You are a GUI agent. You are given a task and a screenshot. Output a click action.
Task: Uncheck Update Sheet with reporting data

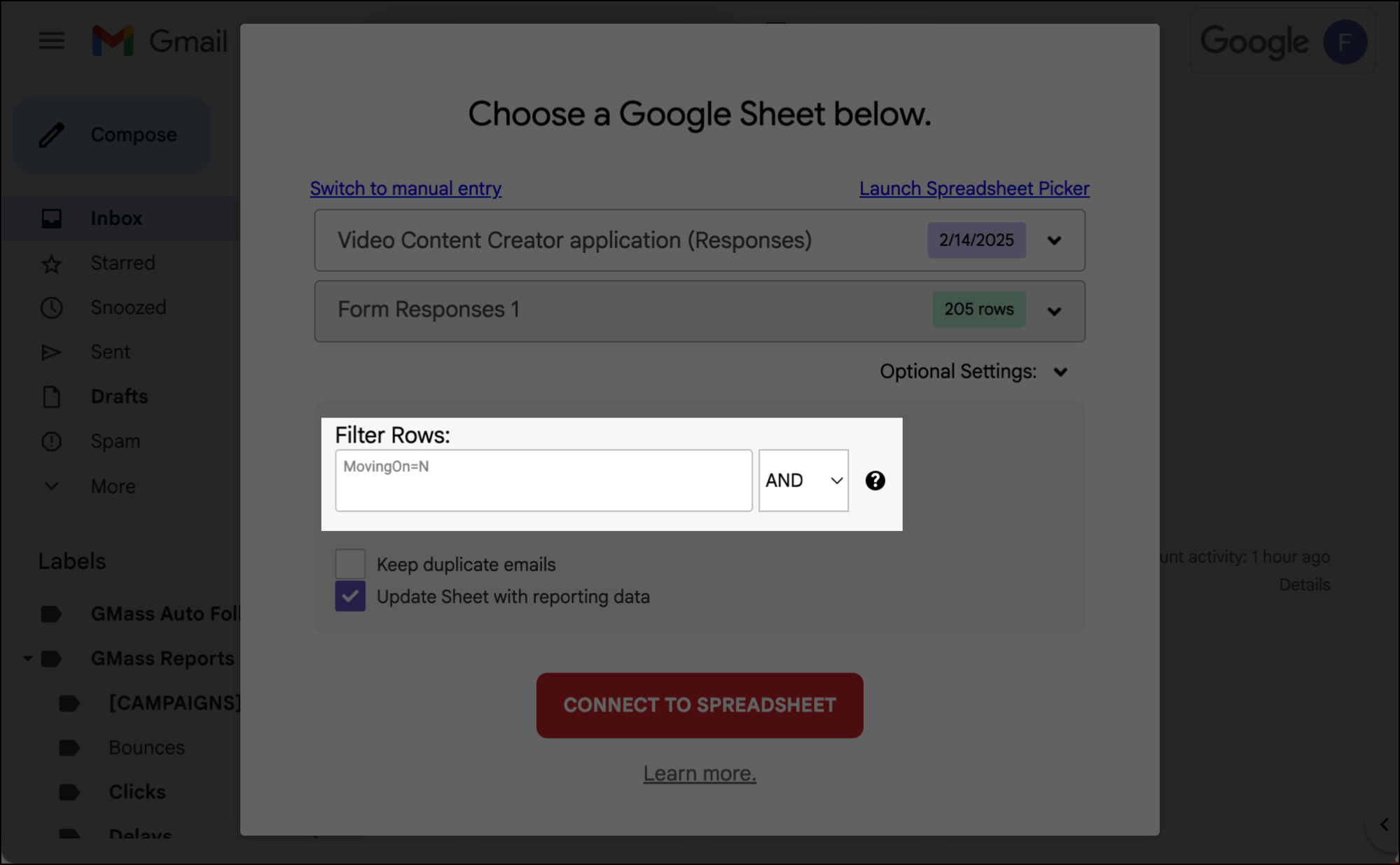pyautogui.click(x=350, y=596)
